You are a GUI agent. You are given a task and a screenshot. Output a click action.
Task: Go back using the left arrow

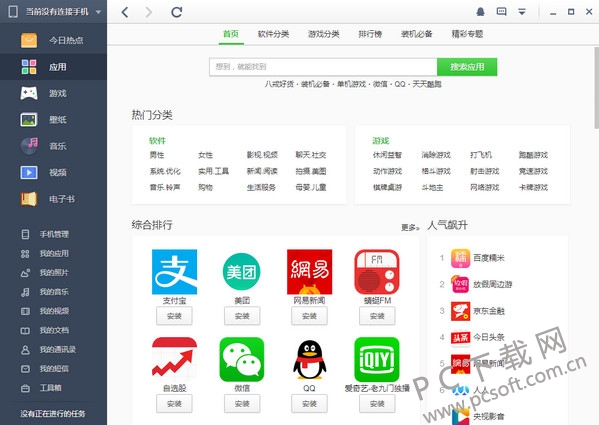point(125,12)
